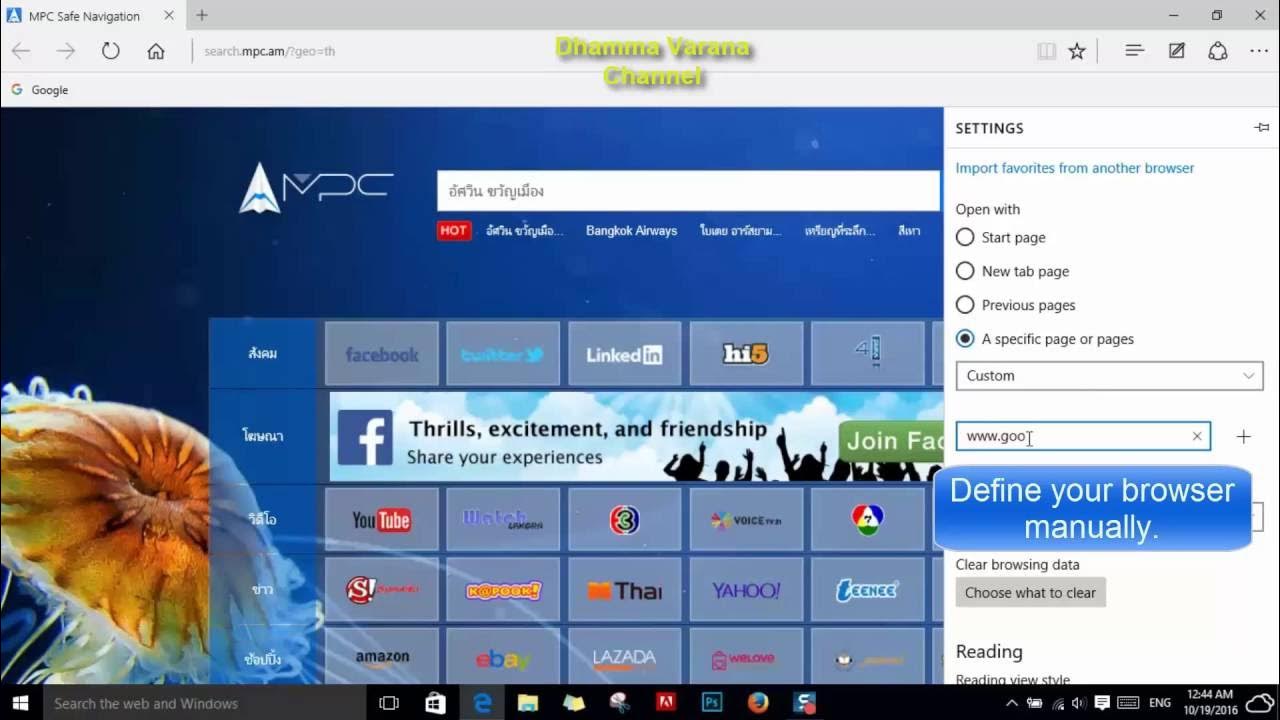Pin the Settings pane

tap(1262, 128)
